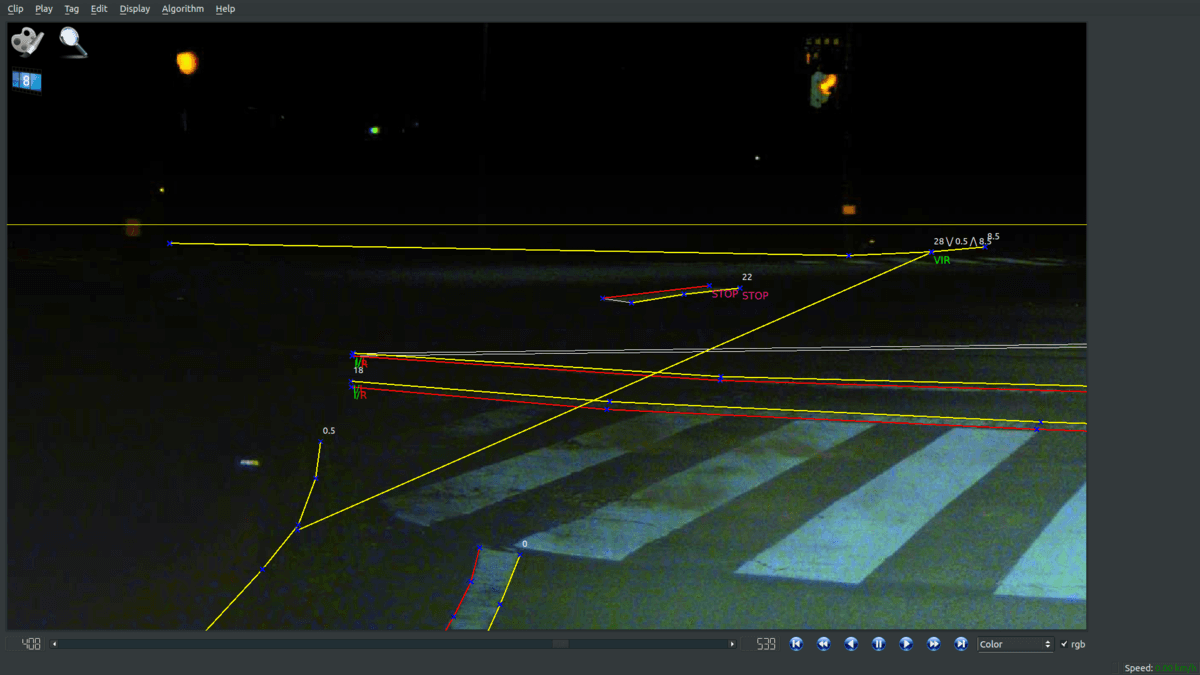This screenshot has width=1200, height=675.
Task: Click the timeline scrollbar handle
Action: click(x=560, y=644)
